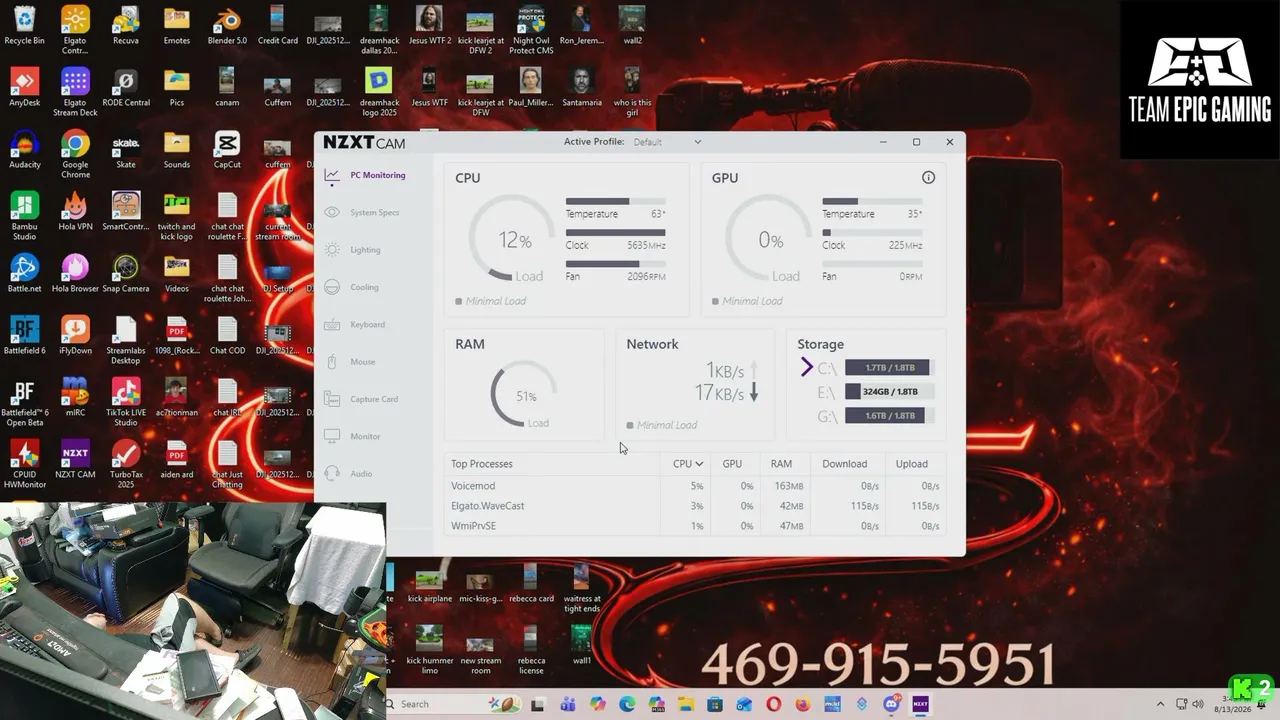Select the WmiPrvSE process row
The height and width of the screenshot is (720, 1280).
pyautogui.click(x=695, y=526)
